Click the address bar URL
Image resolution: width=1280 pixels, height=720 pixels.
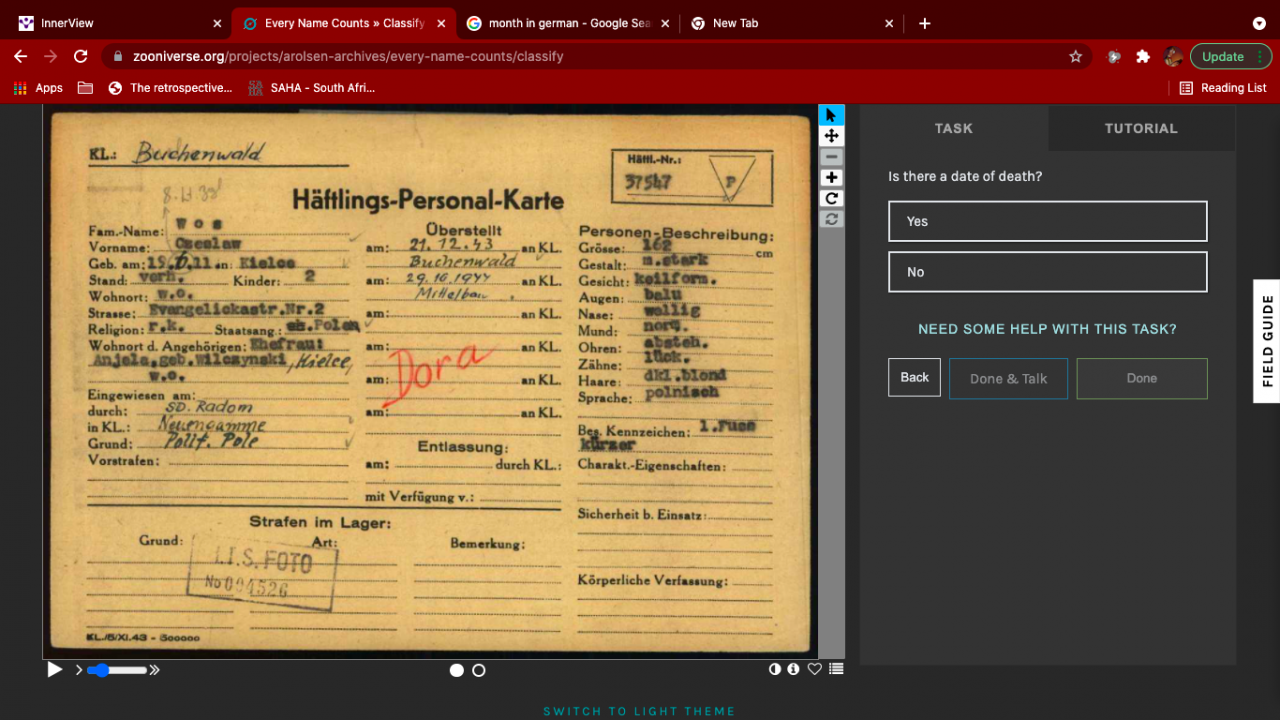348,56
